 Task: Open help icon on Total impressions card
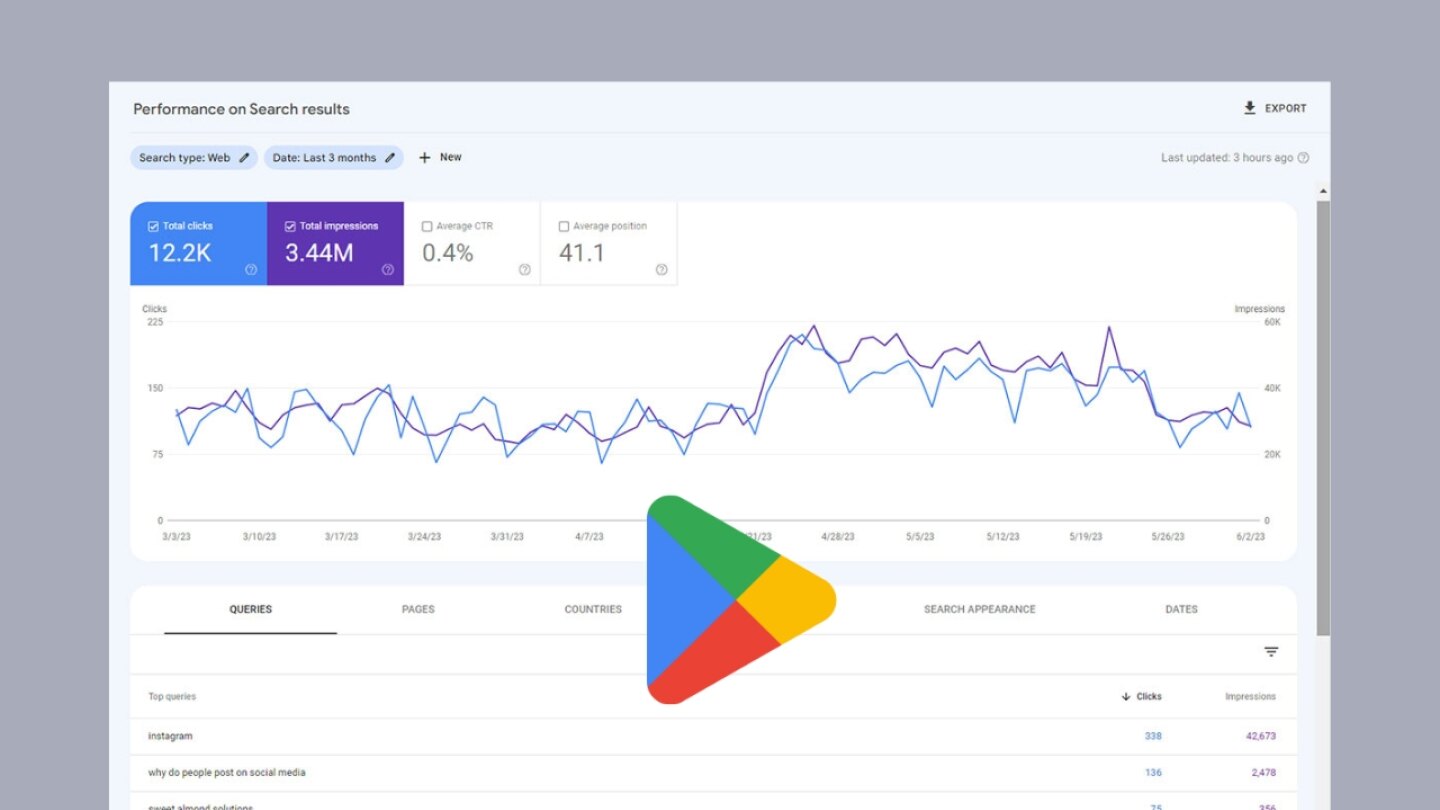(x=388, y=269)
